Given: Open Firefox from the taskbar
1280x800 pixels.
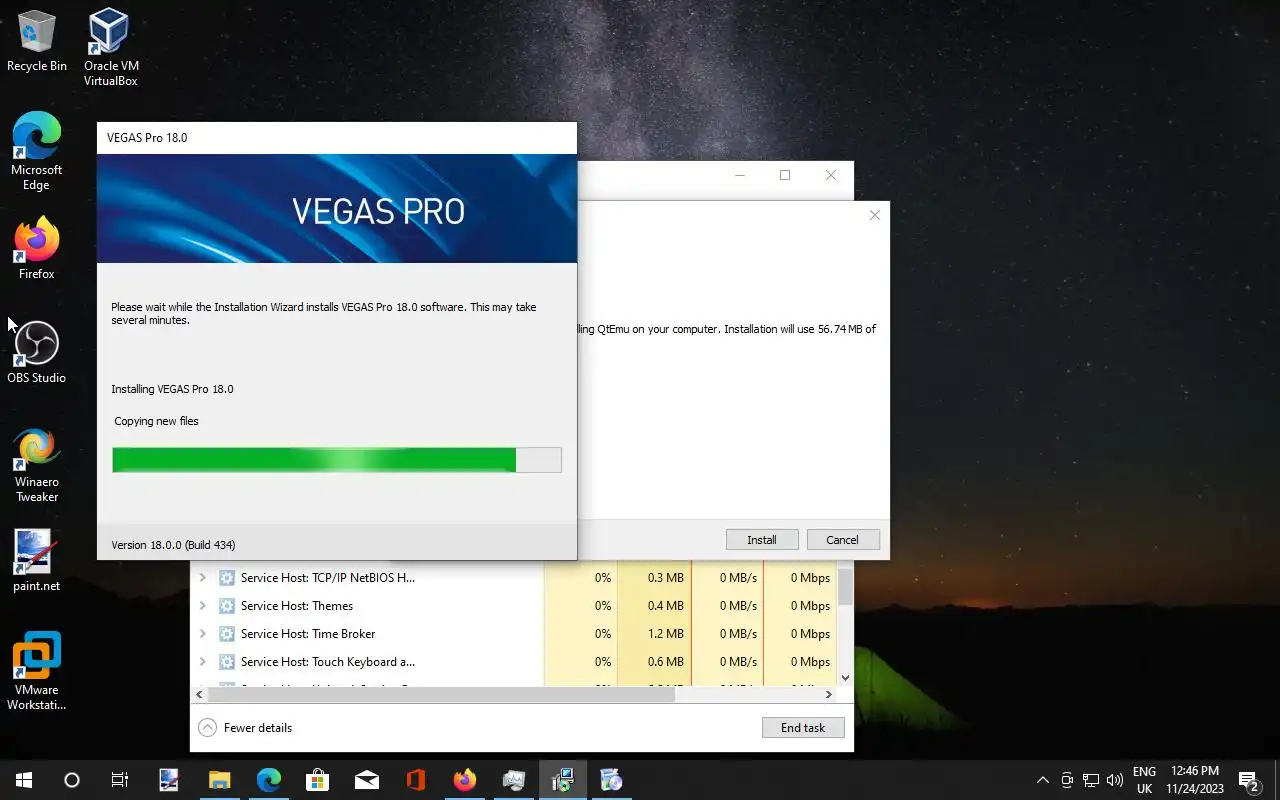Looking at the screenshot, I should (x=465, y=780).
